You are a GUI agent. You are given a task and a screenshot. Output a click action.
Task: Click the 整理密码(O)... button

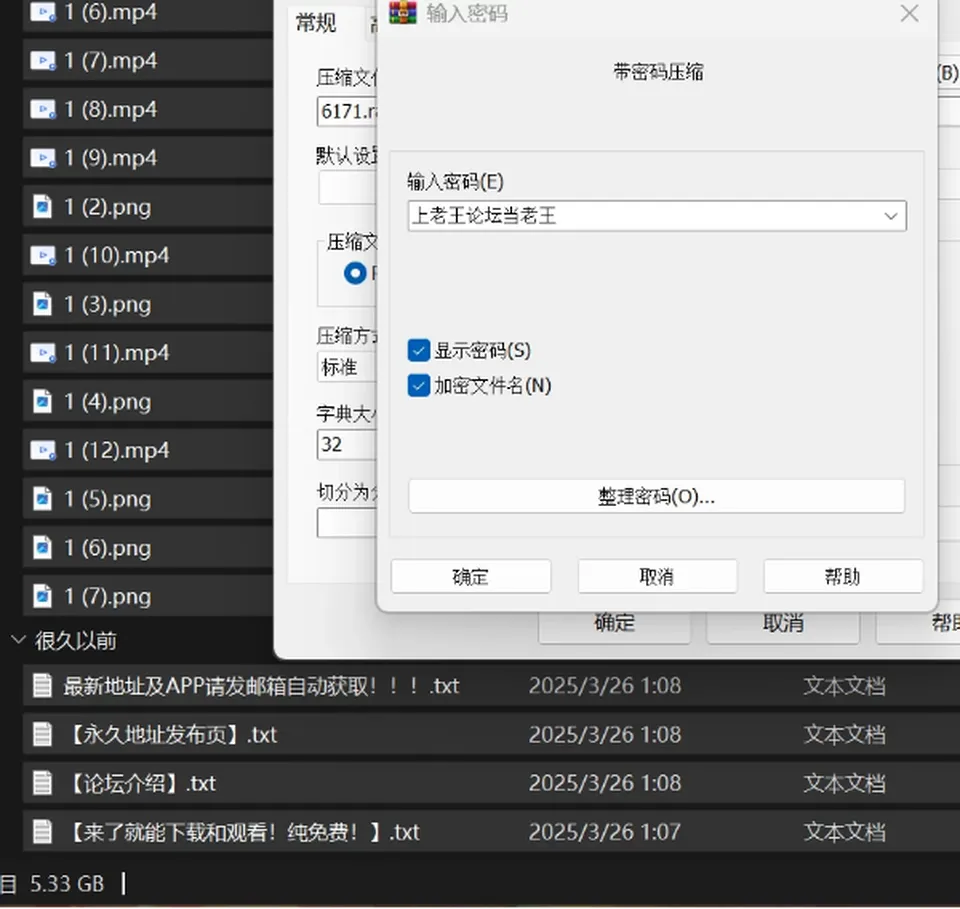(656, 496)
